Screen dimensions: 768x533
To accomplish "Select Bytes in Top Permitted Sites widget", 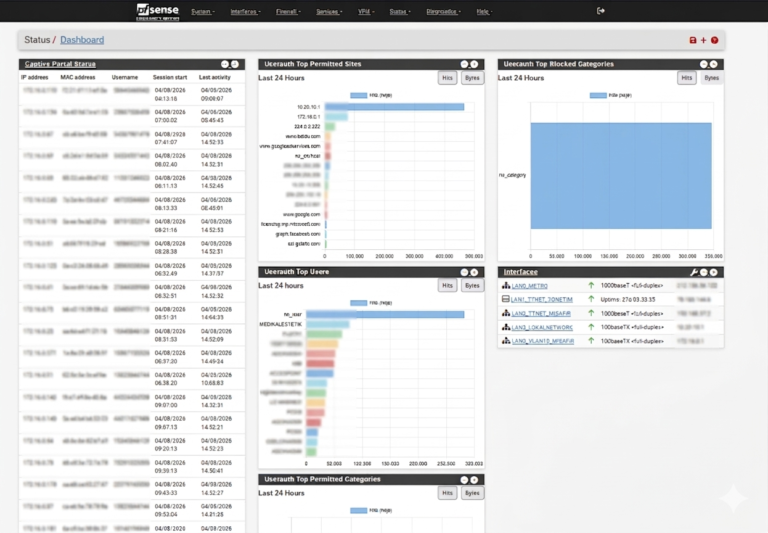I will [472, 78].
